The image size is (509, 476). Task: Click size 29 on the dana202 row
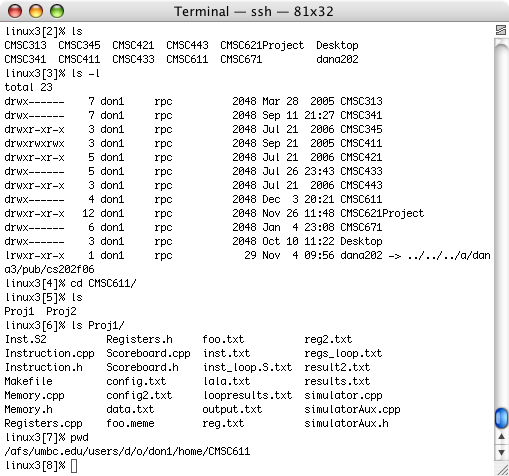point(250,255)
